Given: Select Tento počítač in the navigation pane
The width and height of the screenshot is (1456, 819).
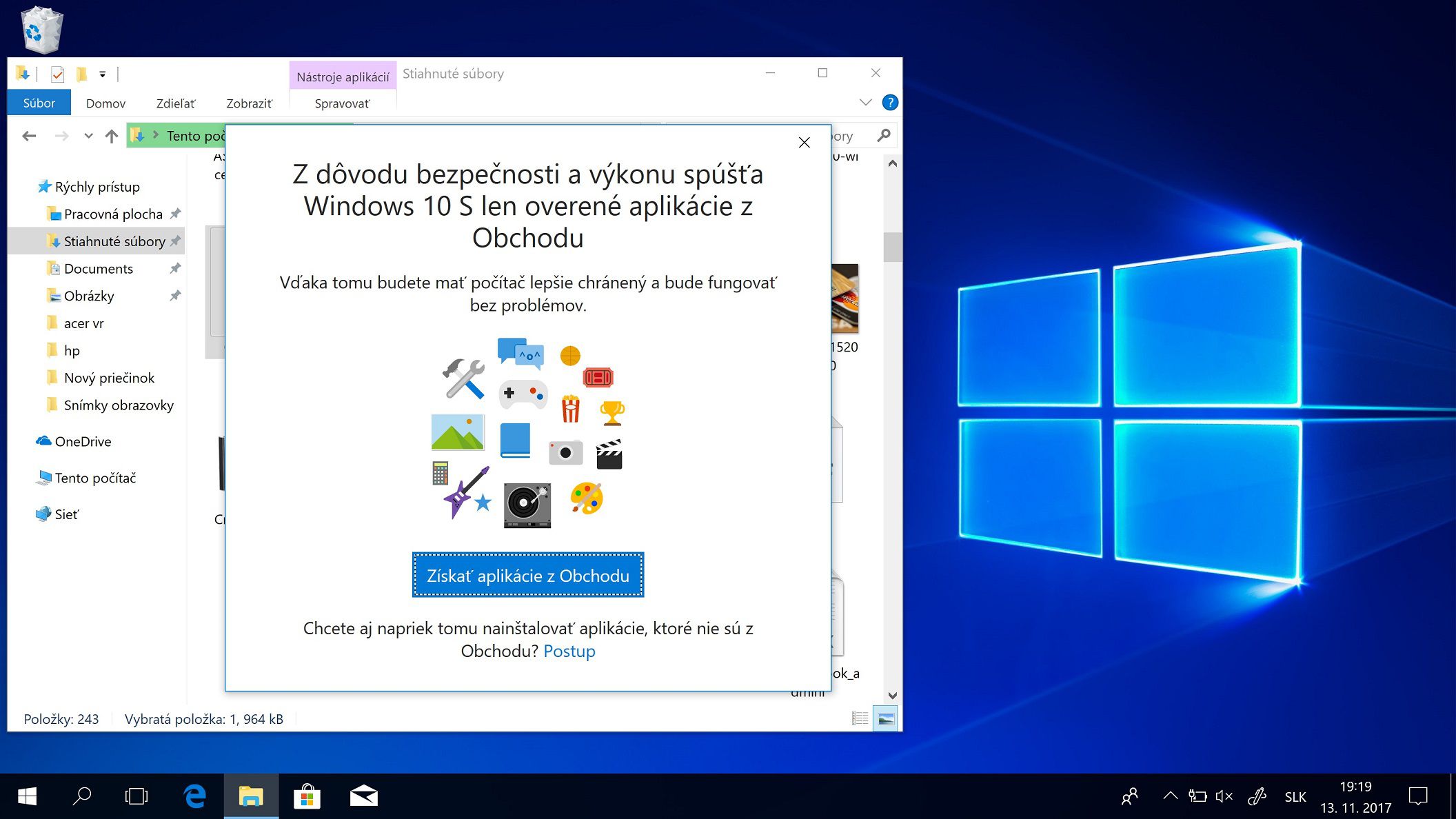Looking at the screenshot, I should pyautogui.click(x=95, y=478).
